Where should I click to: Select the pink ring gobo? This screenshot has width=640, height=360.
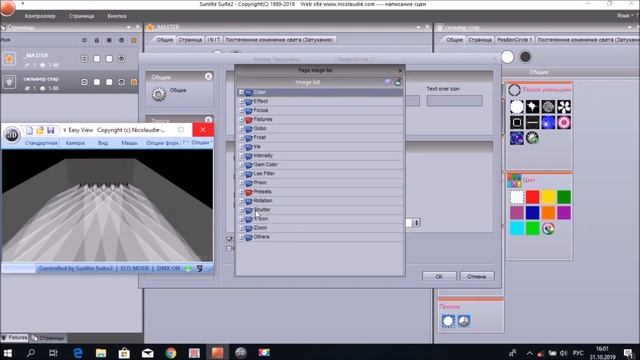[564, 122]
